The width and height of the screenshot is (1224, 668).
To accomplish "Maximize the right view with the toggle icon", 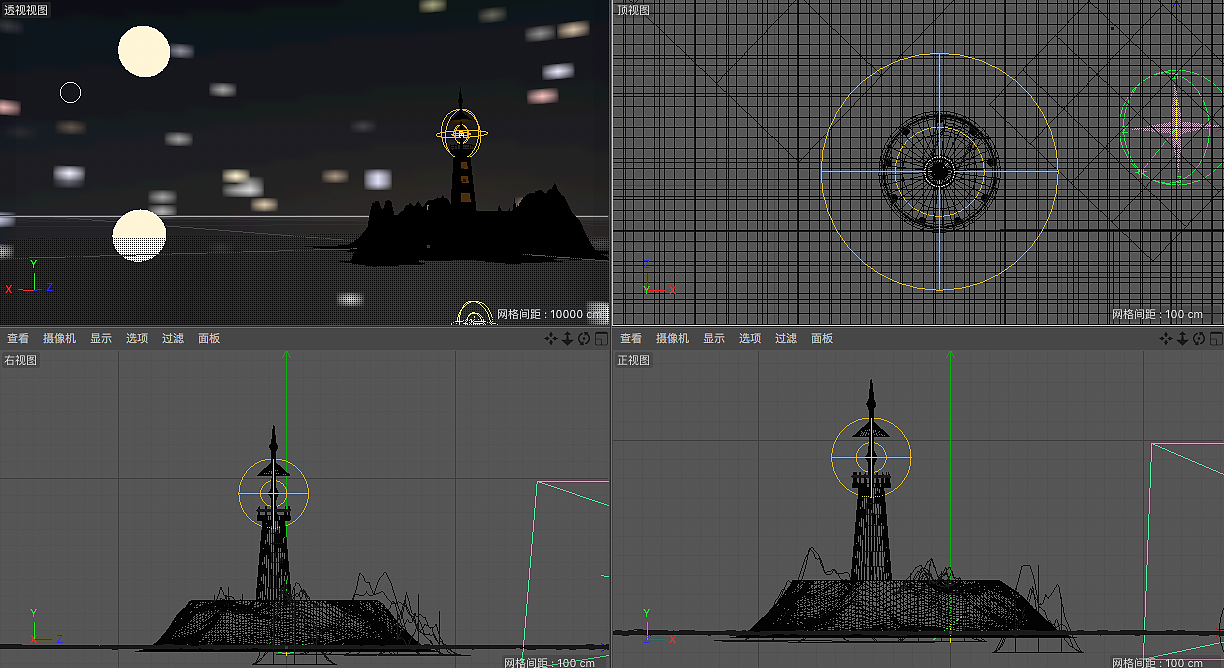I will pyautogui.click(x=601, y=338).
